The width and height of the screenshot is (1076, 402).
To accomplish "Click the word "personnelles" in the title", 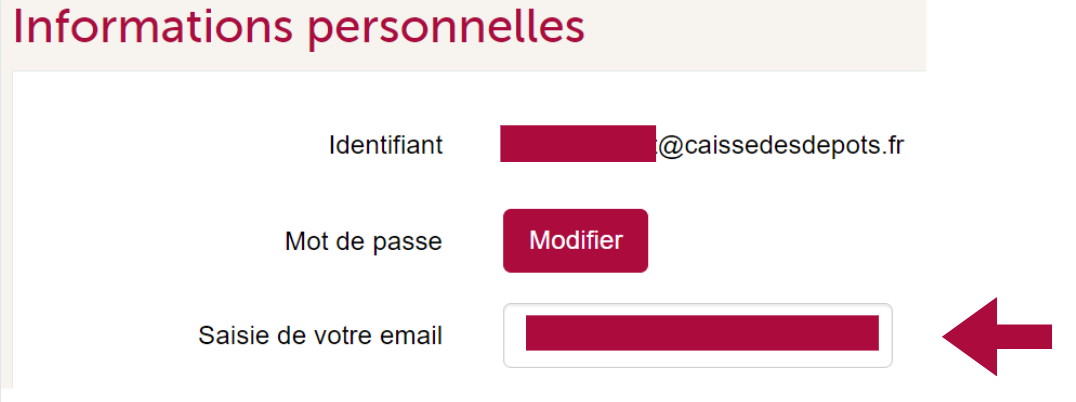I will point(445,27).
